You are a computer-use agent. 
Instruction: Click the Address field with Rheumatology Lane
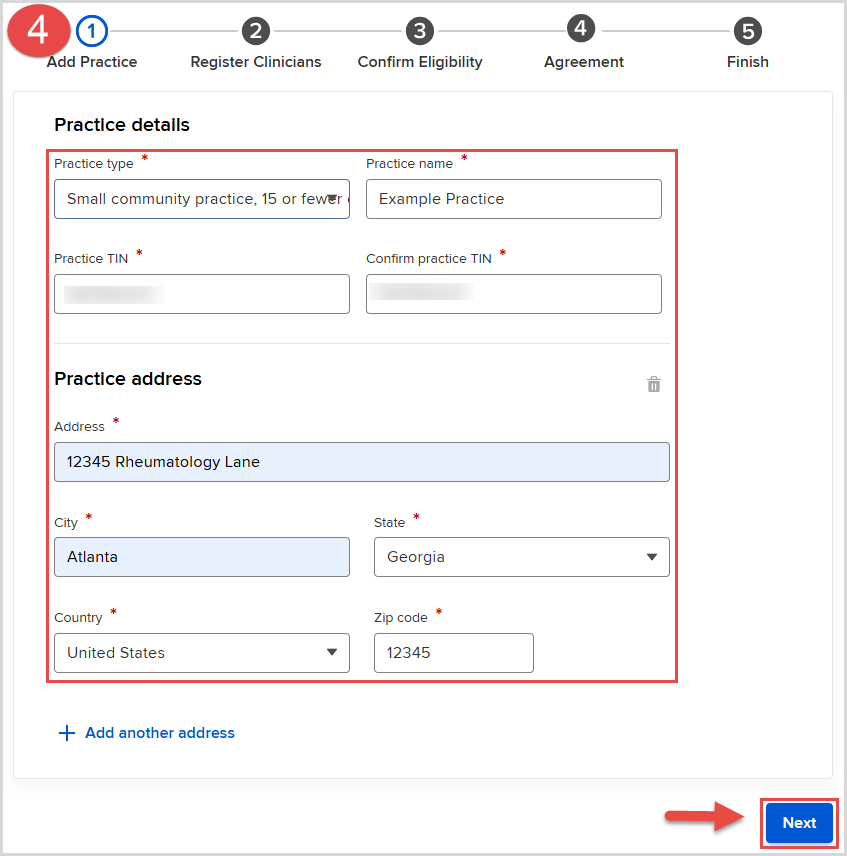click(362, 462)
